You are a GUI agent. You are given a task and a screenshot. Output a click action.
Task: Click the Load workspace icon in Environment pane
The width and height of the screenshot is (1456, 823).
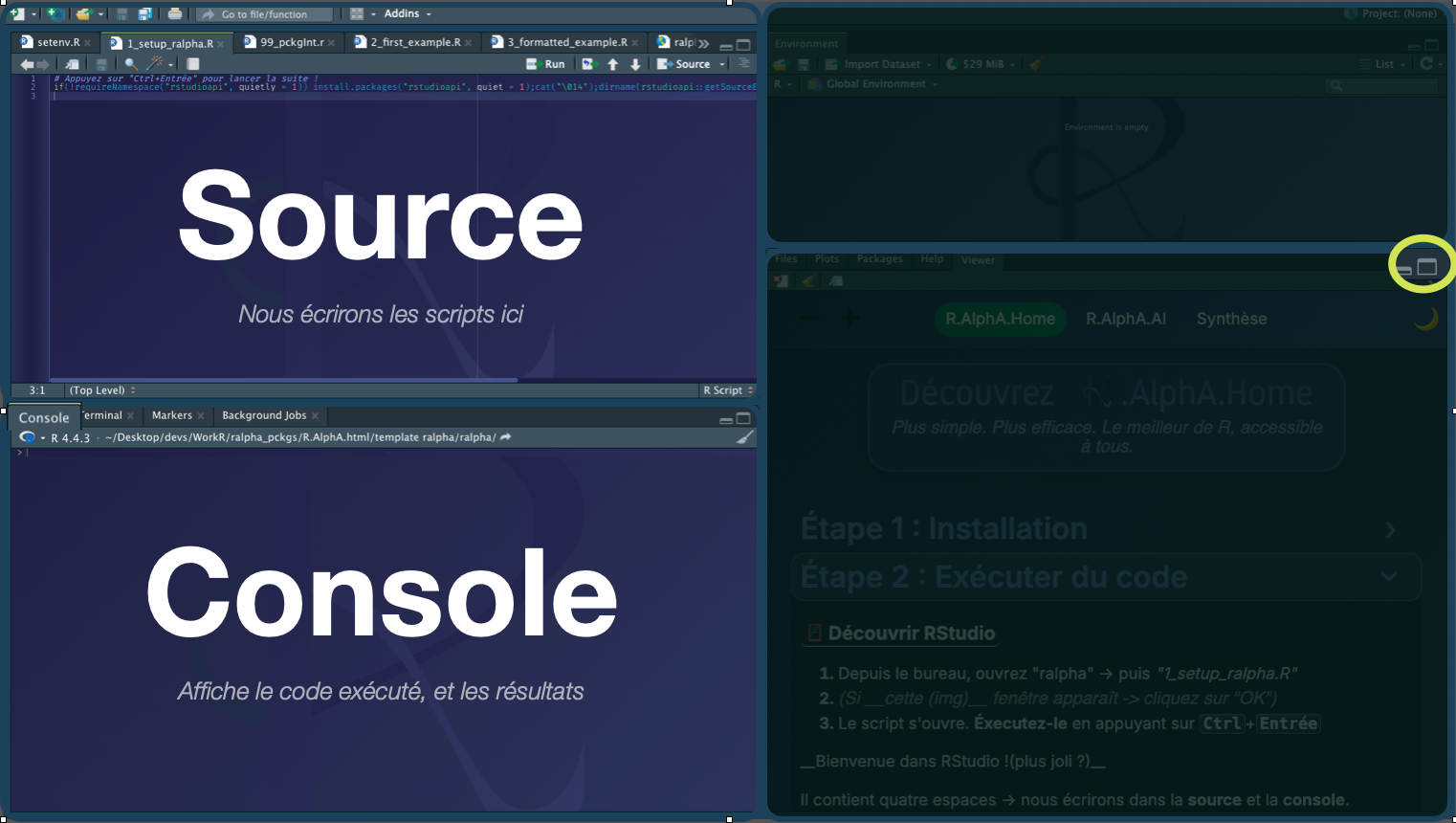click(x=781, y=64)
